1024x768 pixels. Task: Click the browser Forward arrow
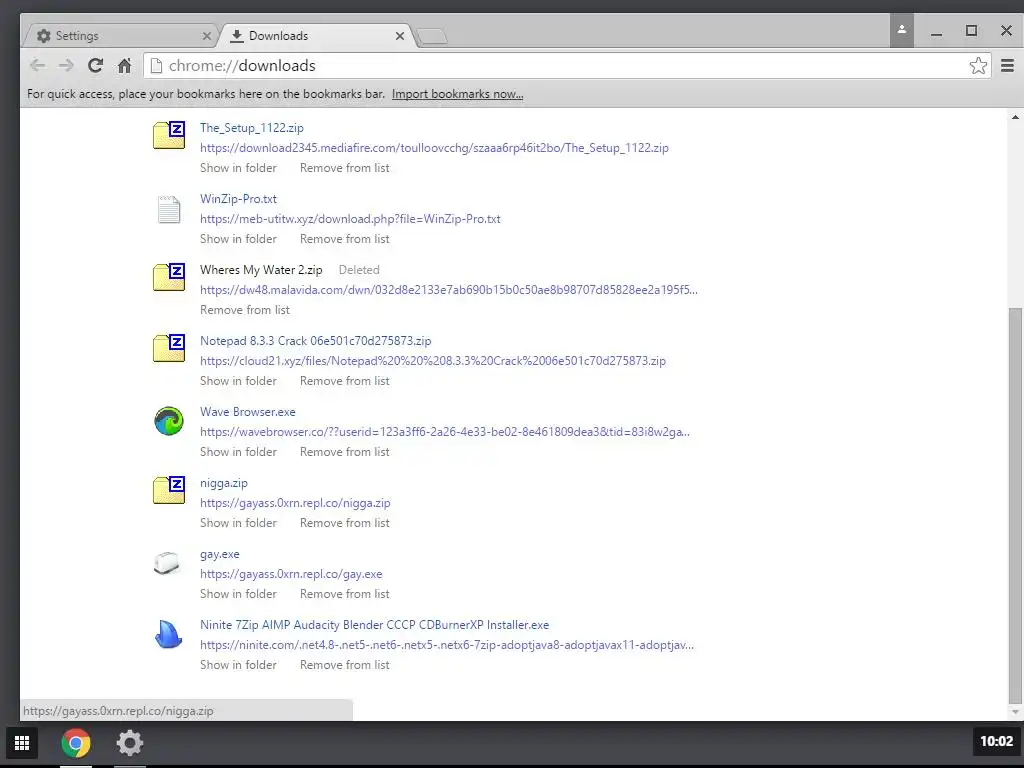[x=66, y=65]
